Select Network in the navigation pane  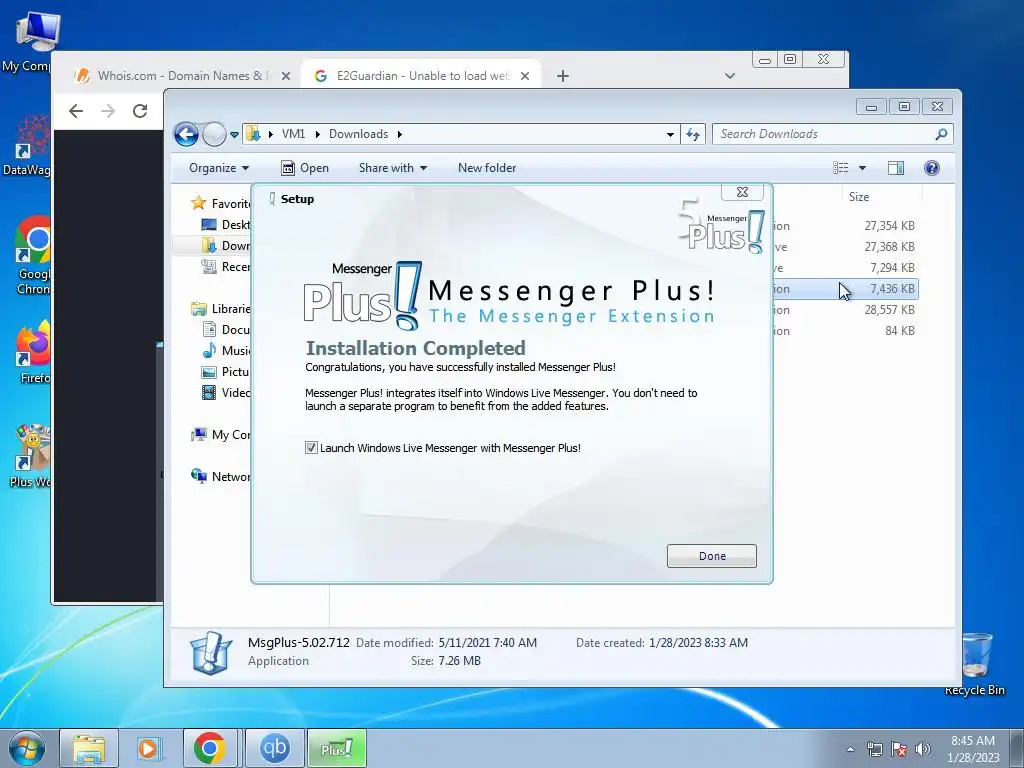(221, 476)
